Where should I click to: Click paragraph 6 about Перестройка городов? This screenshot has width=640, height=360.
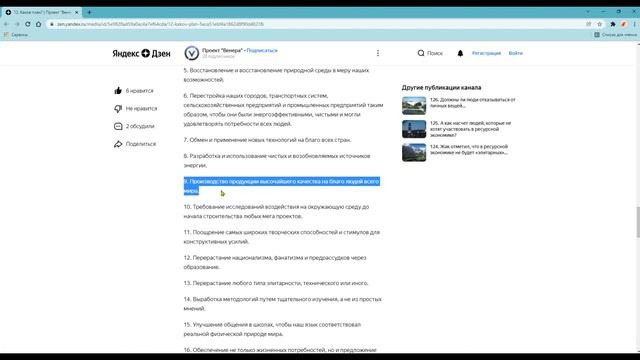coord(283,109)
